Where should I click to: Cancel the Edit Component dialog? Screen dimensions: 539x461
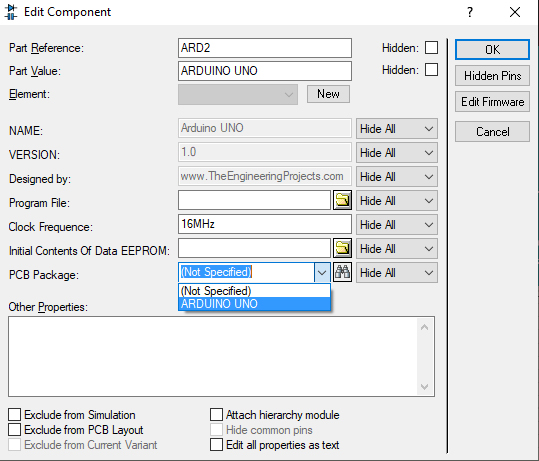click(492, 131)
